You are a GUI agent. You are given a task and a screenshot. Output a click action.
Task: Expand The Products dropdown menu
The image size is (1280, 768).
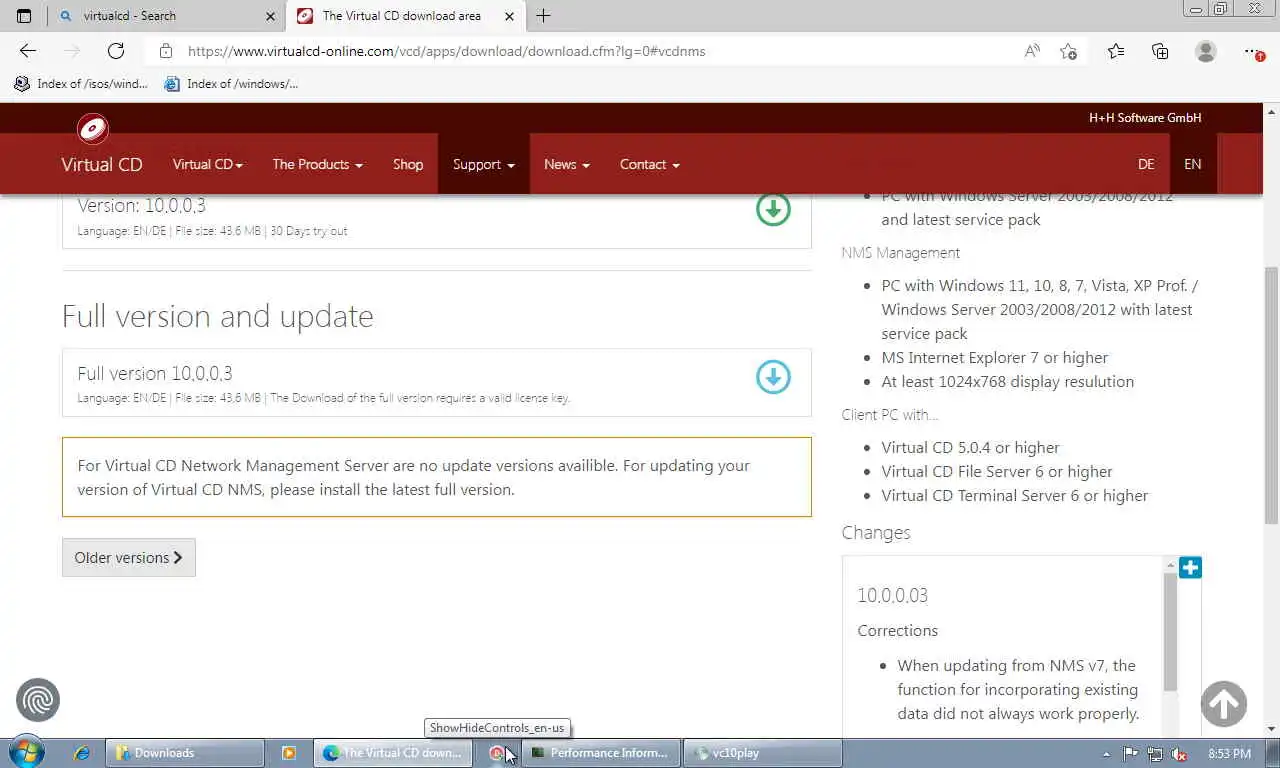(x=317, y=164)
